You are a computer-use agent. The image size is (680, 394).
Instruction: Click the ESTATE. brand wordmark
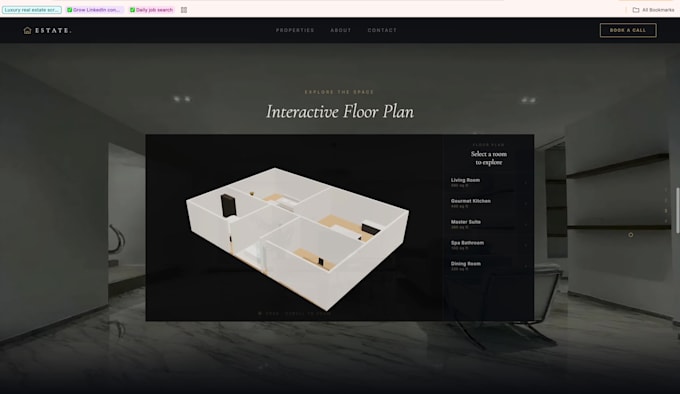click(53, 30)
